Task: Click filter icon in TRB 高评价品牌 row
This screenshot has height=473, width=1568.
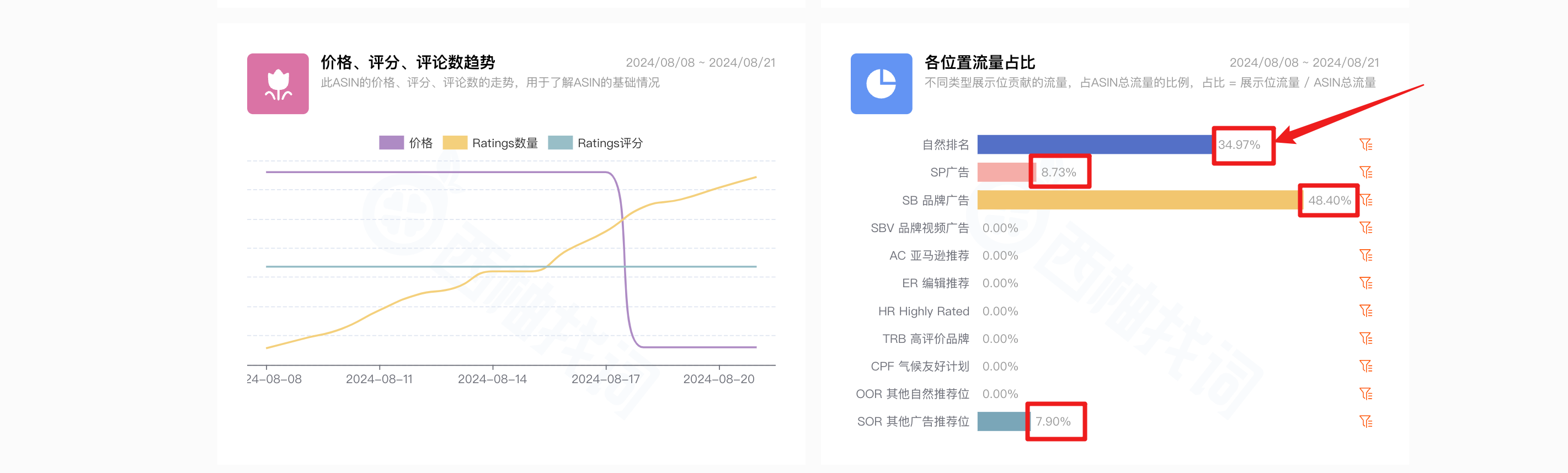Action: click(1366, 338)
